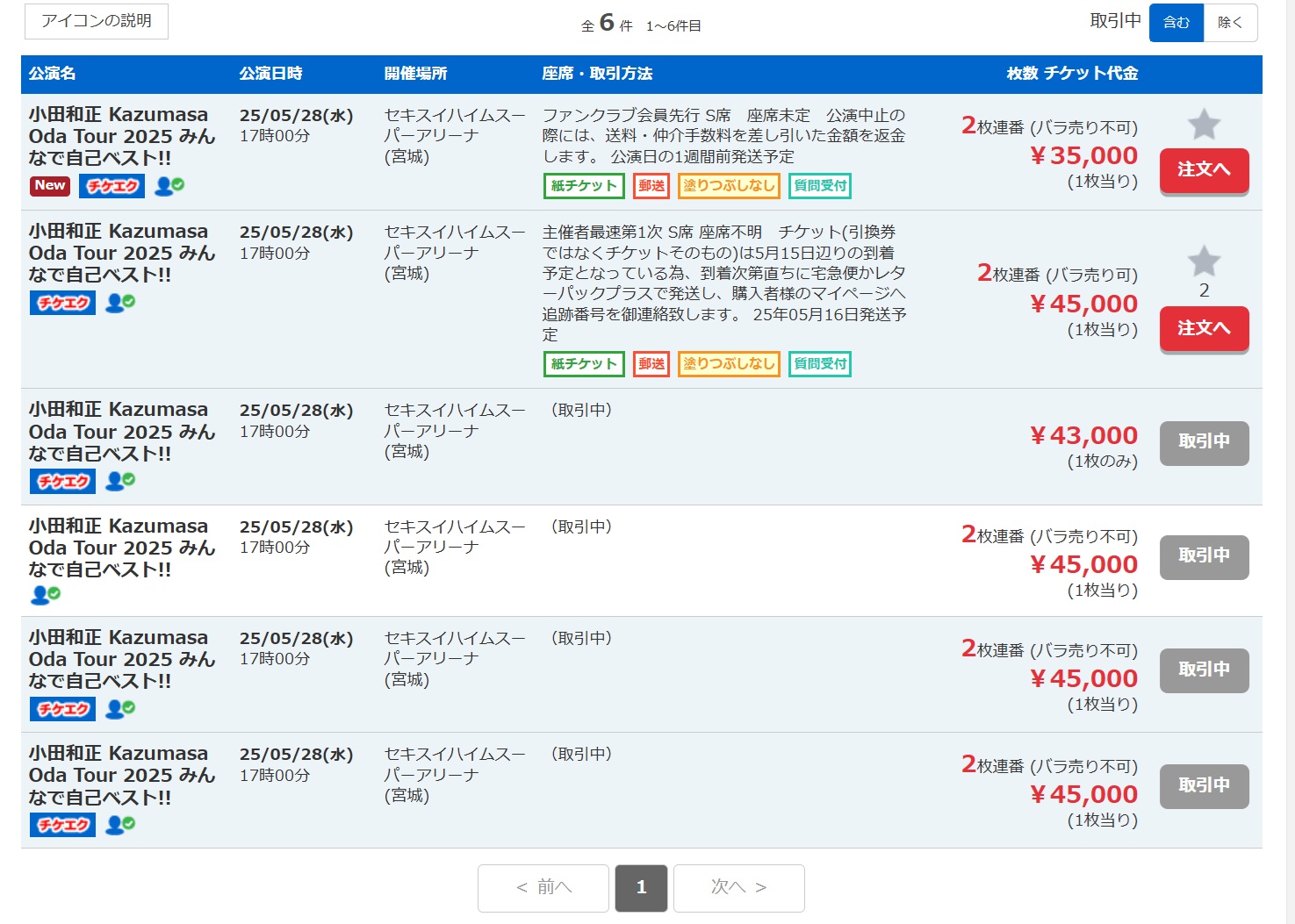Click the 枚数 チケット代金 column header
The width and height of the screenshot is (1295, 924).
click(x=1072, y=74)
